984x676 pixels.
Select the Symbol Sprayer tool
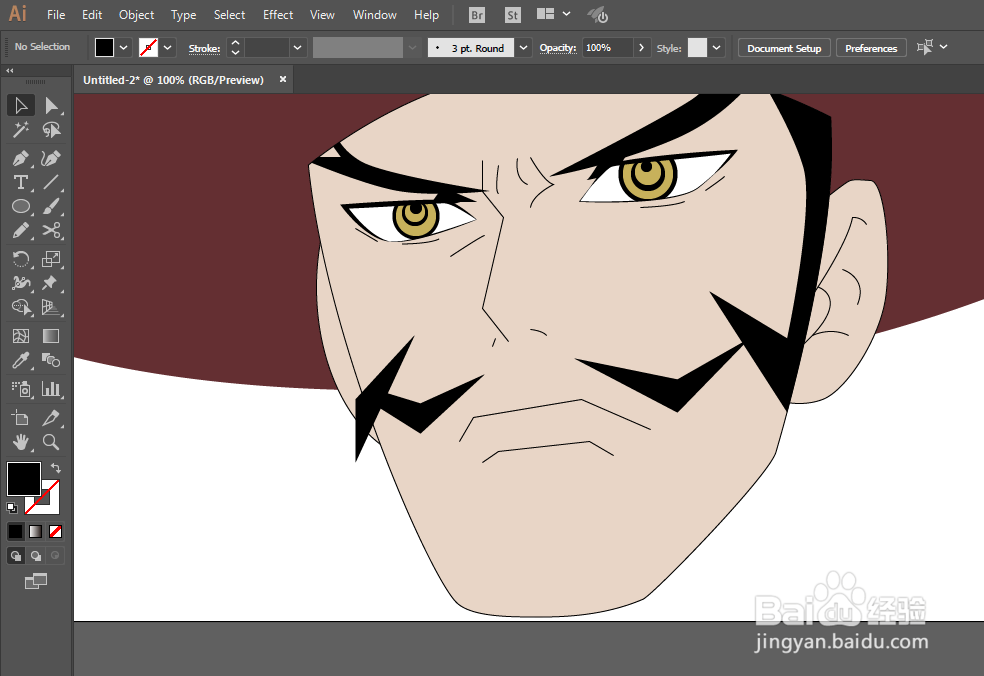pyautogui.click(x=21, y=389)
